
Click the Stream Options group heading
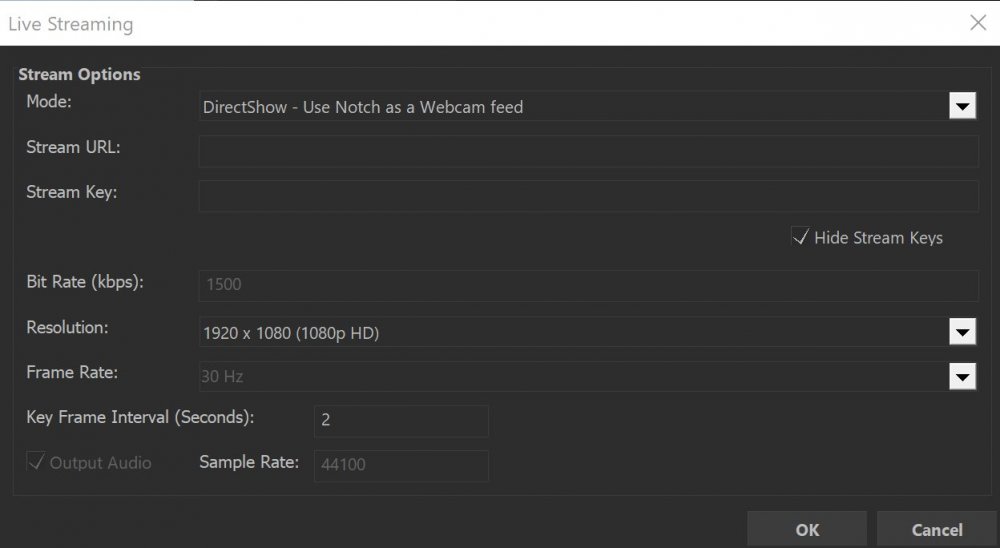pyautogui.click(x=79, y=75)
